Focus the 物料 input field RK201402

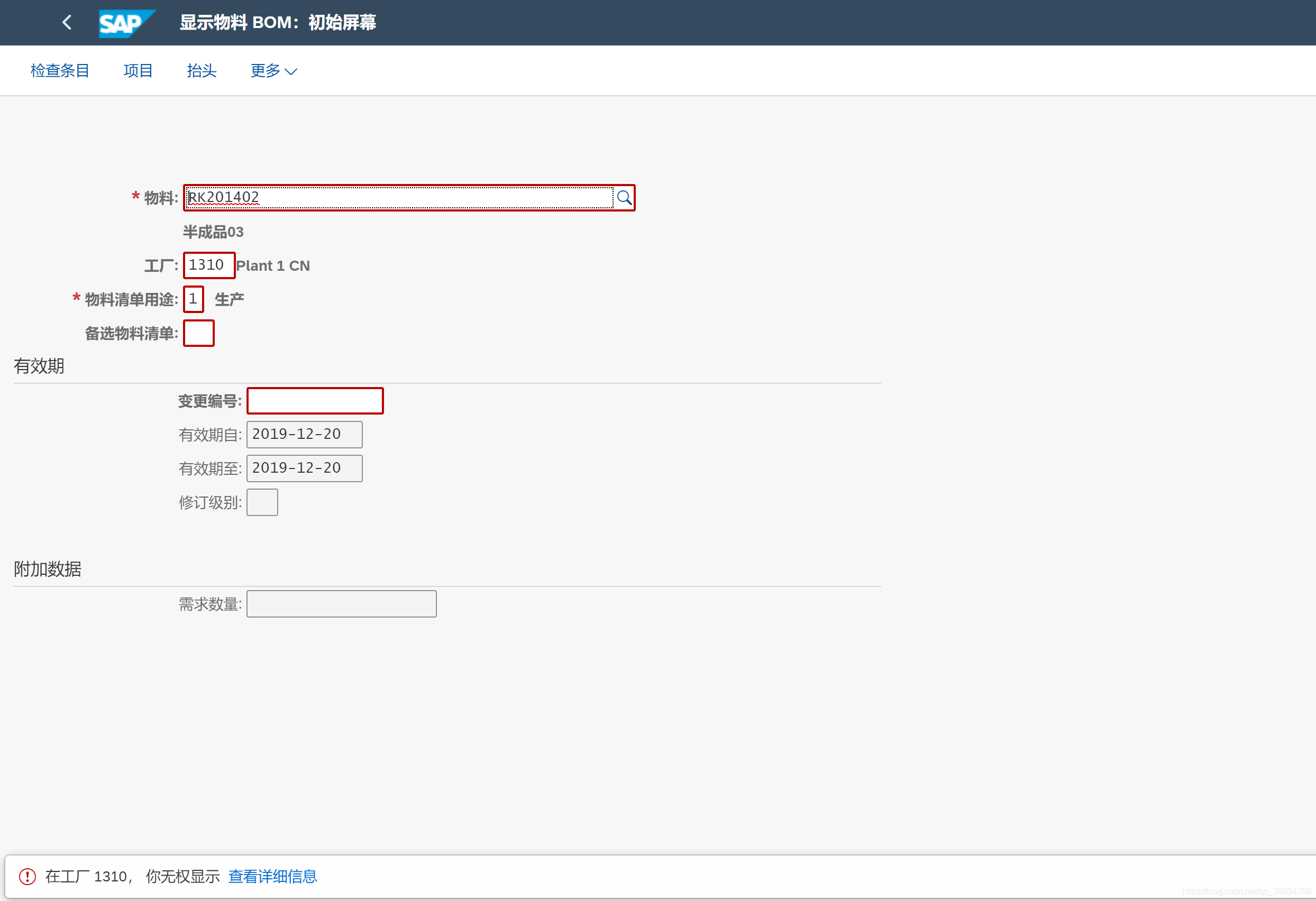(399, 198)
